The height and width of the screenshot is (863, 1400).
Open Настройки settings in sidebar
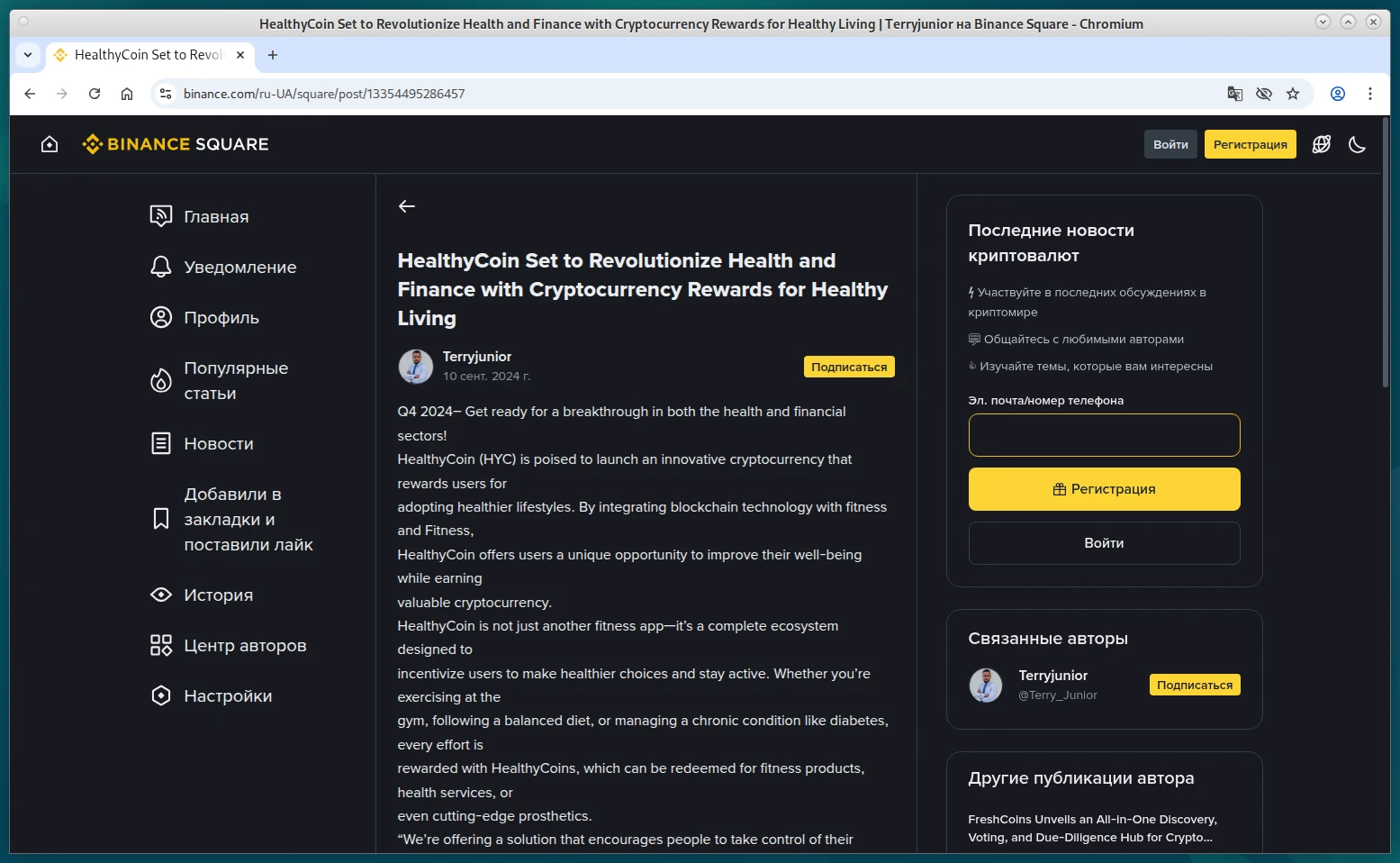coord(228,696)
